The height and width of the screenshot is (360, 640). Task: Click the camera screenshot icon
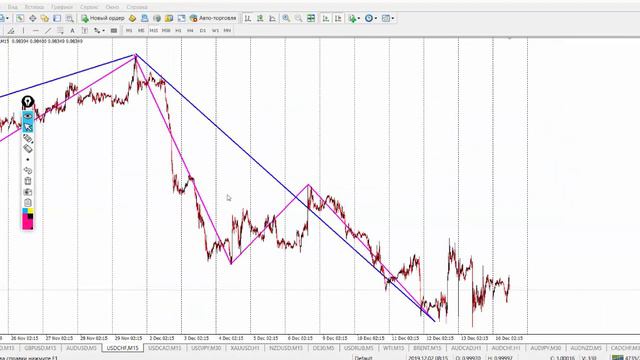click(28, 192)
